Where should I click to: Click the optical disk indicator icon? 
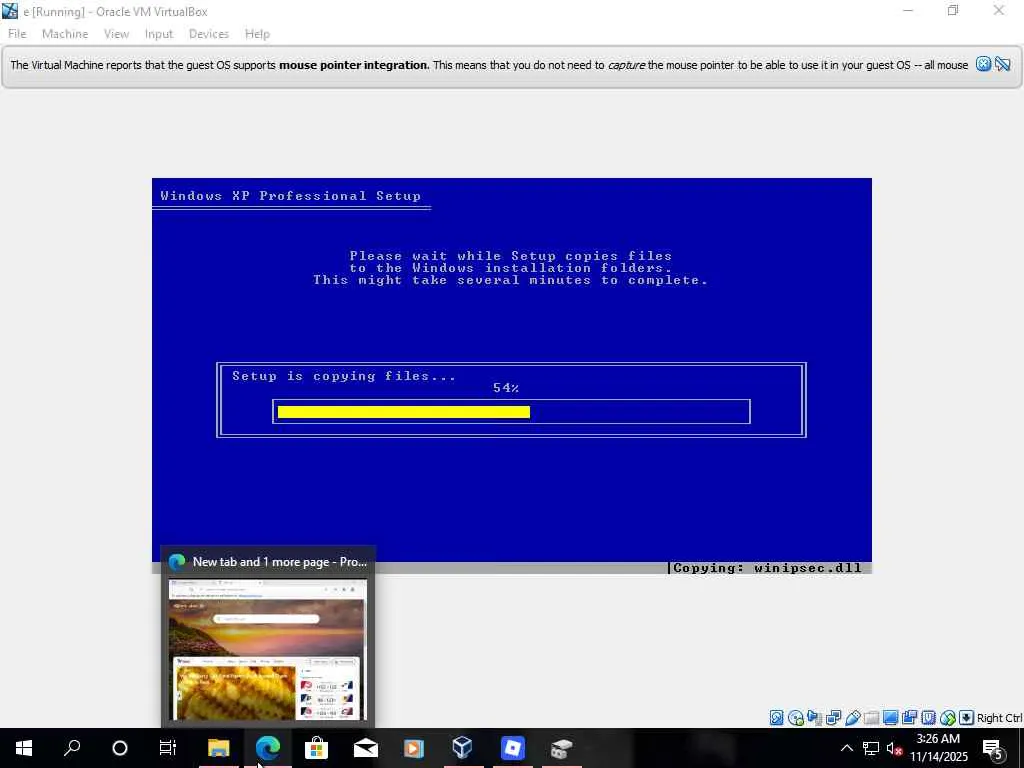click(x=795, y=718)
